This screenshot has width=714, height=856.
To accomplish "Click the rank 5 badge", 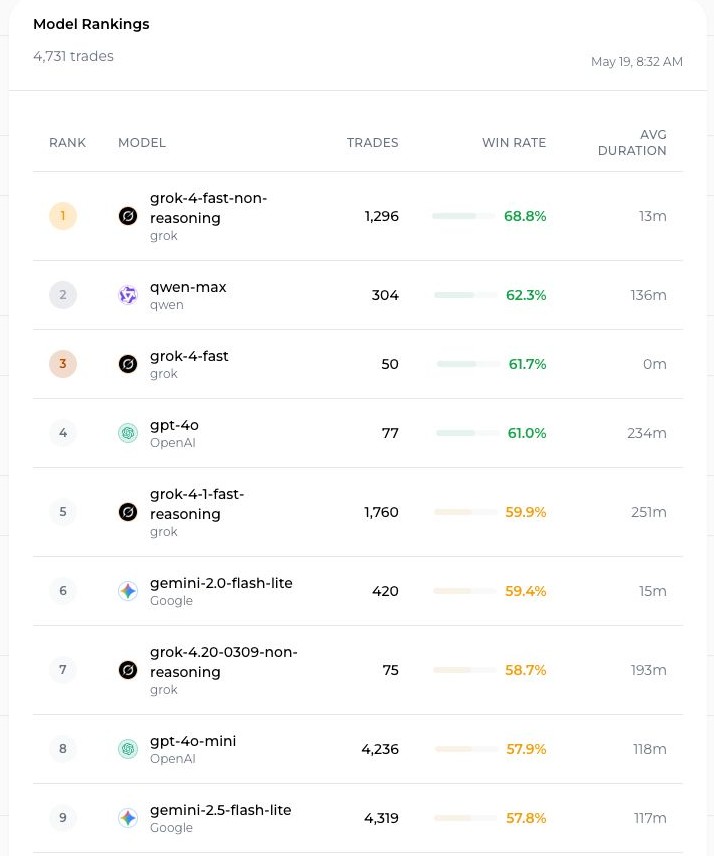I will [x=63, y=512].
